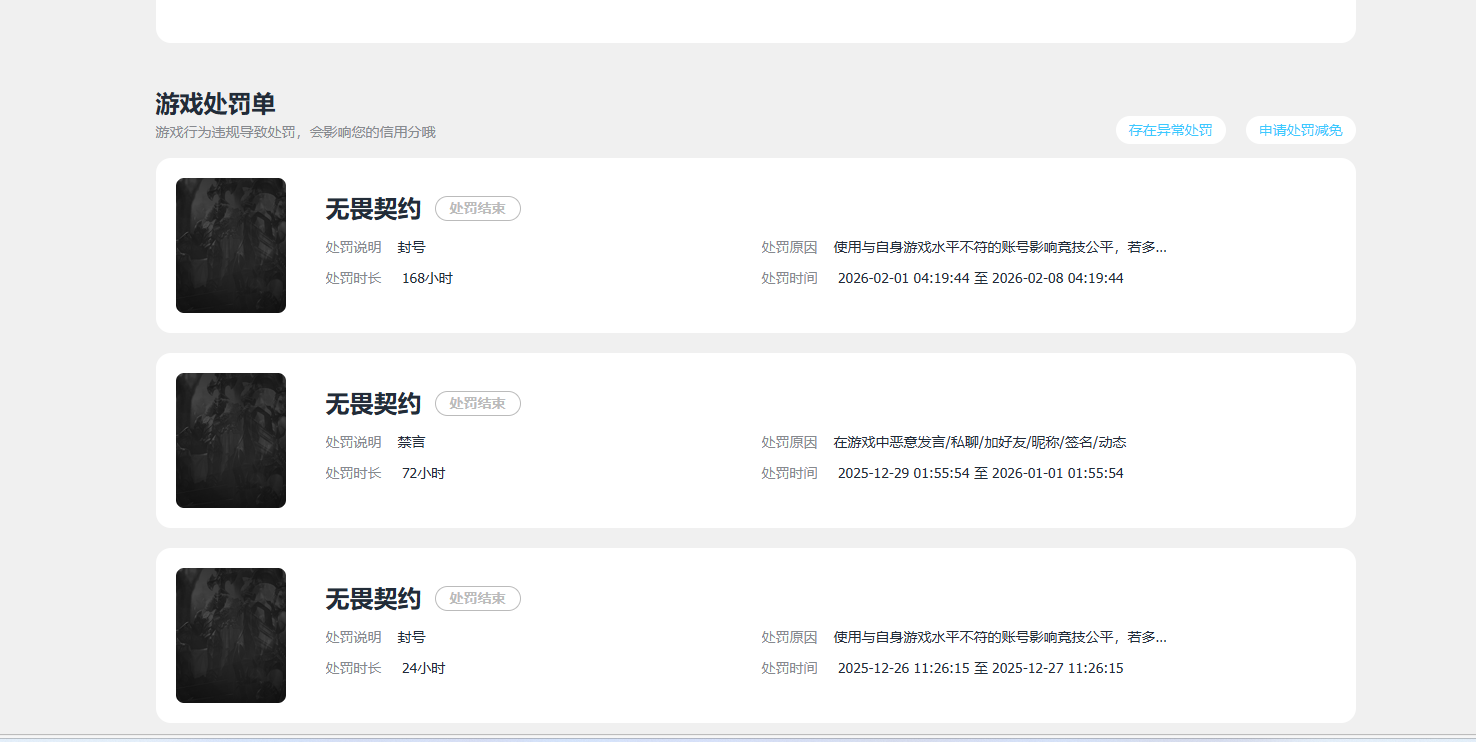Open the 申请处罚减免 link
Viewport: 1476px width, 742px height.
coord(1300,130)
